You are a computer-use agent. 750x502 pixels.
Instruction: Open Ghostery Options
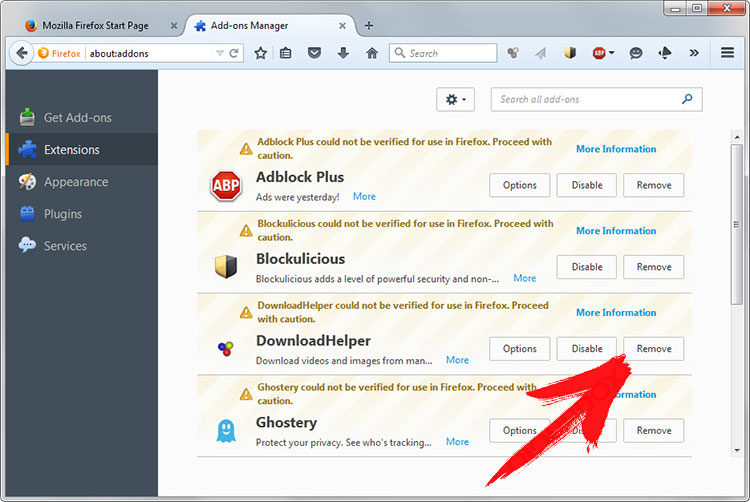[519, 430]
